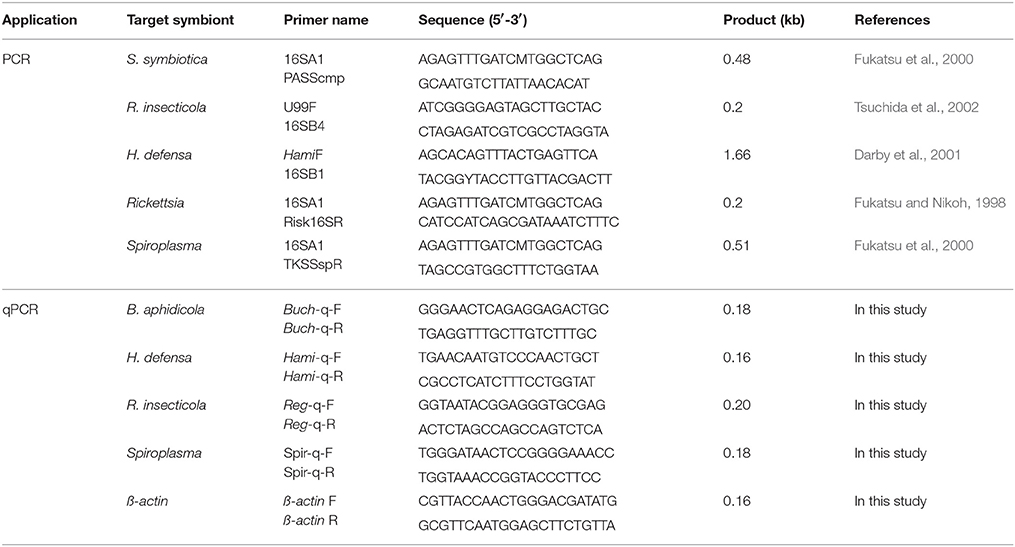Select the B. aphidicola target symbiont

coord(165,310)
